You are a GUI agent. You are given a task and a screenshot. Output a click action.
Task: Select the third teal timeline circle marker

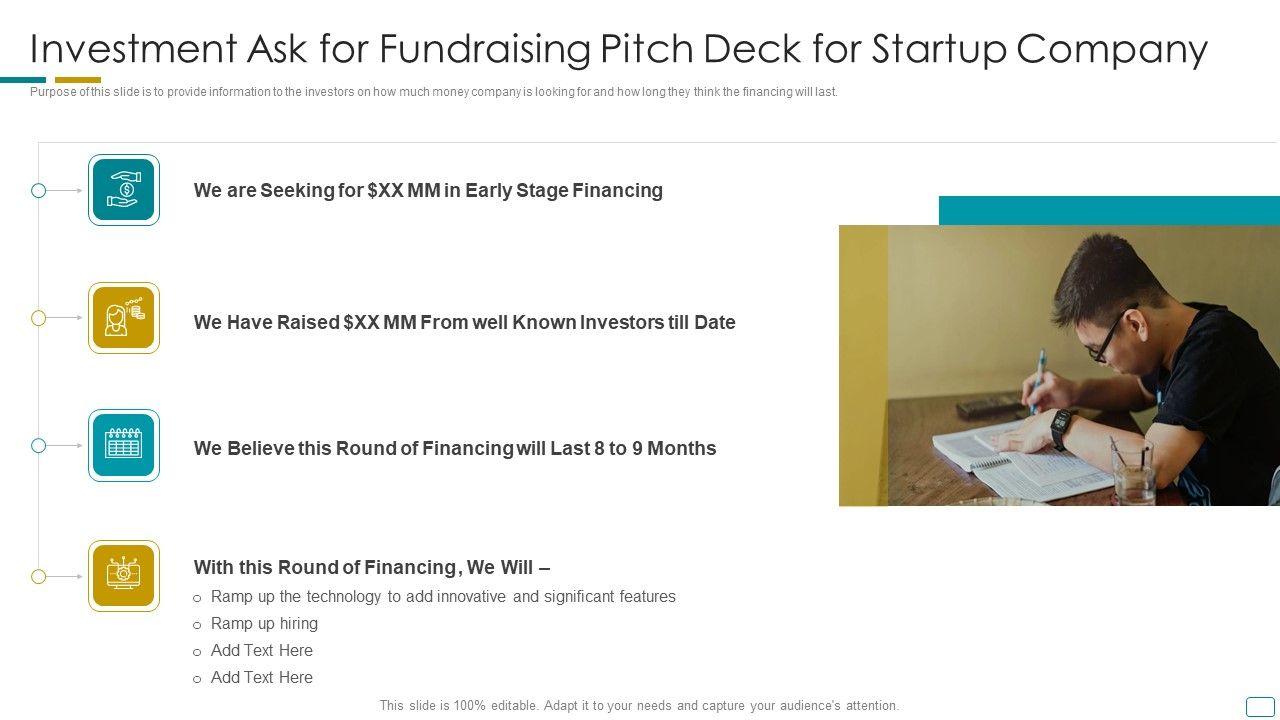pyautogui.click(x=39, y=445)
